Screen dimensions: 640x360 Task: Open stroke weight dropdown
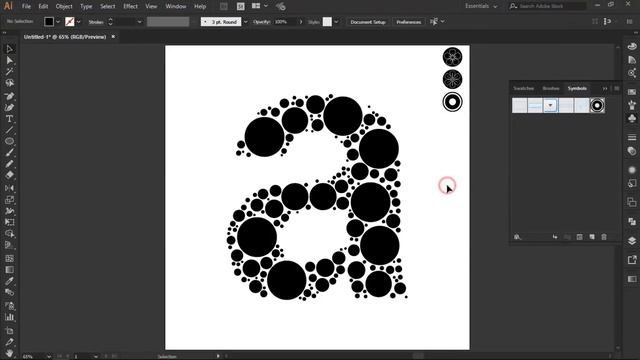139,22
